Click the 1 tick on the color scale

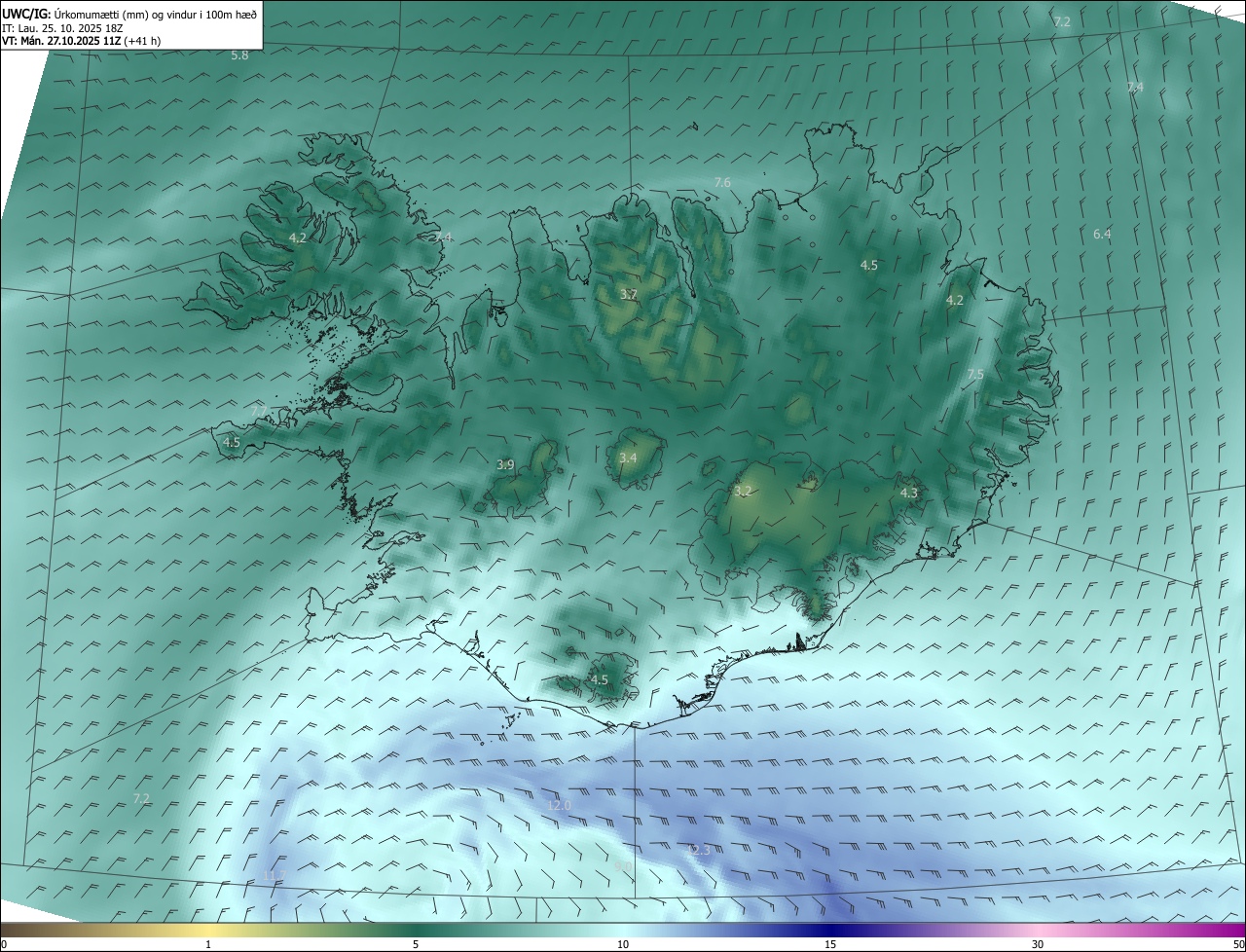coord(208,944)
